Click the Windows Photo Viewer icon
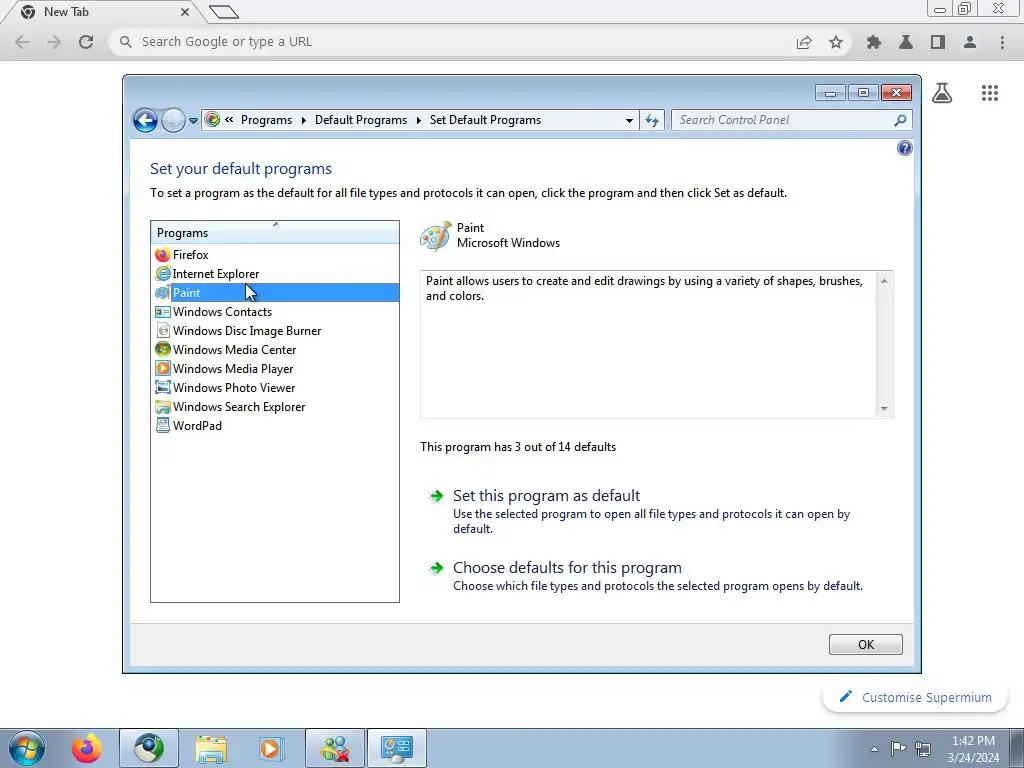Viewport: 1024px width, 768px height. (x=163, y=387)
